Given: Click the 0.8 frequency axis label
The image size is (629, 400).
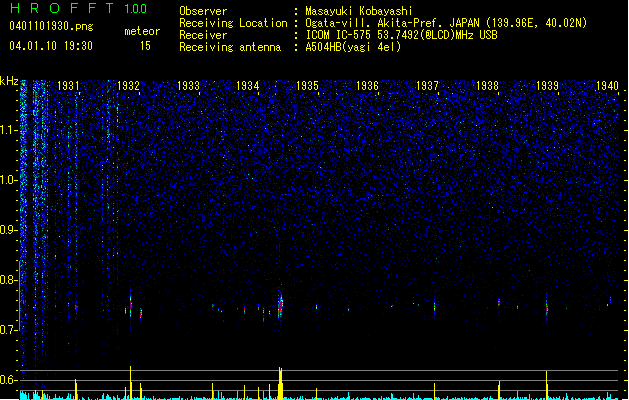Looking at the screenshot, I should coord(8,280).
